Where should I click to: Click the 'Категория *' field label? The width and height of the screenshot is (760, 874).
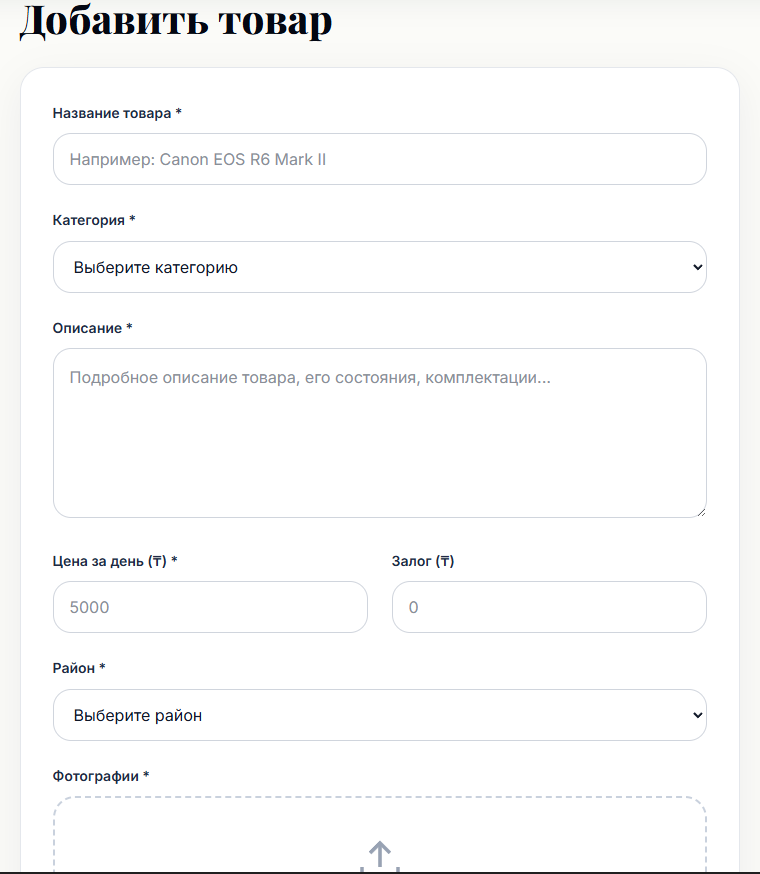pos(94,220)
